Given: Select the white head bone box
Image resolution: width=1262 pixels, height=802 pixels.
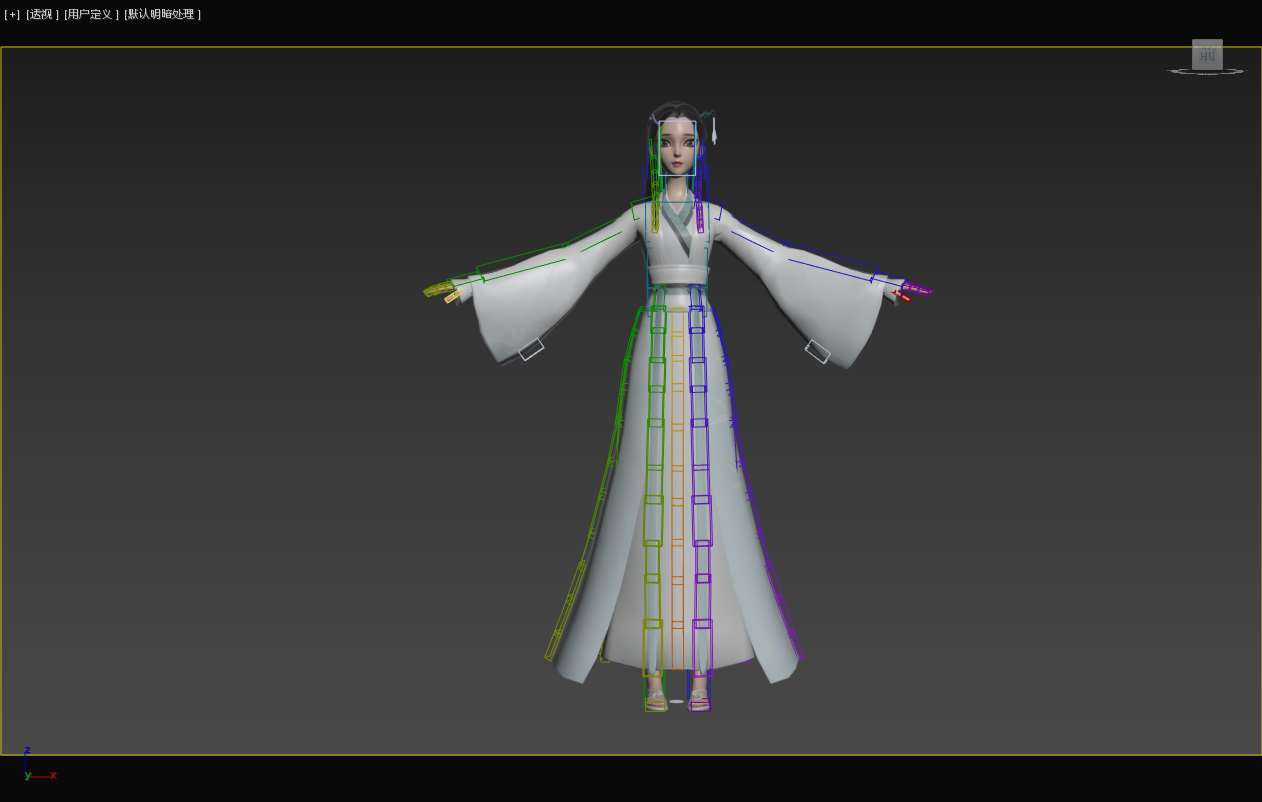Looking at the screenshot, I should tap(677, 148).
